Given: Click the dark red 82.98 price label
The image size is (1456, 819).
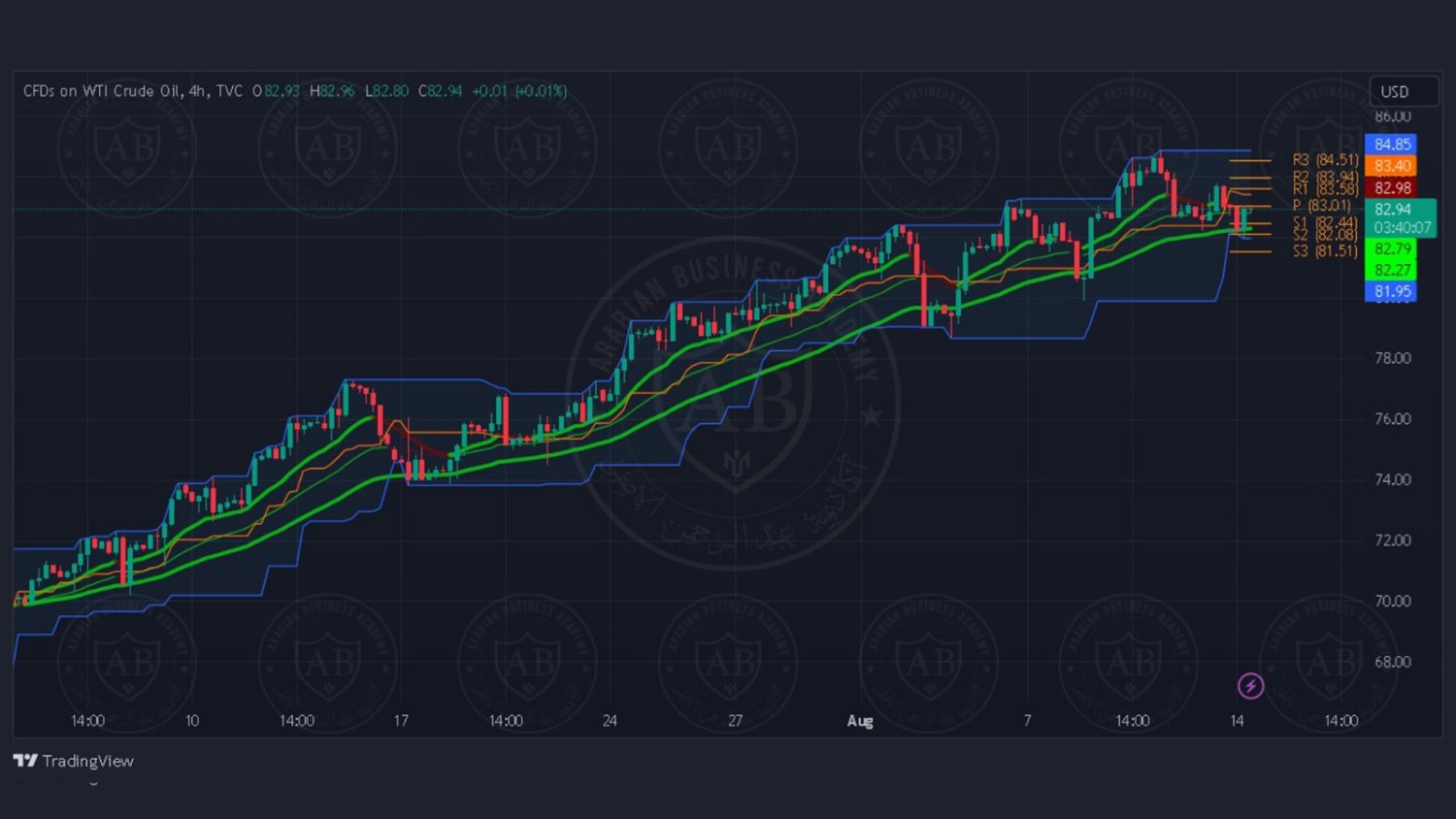Looking at the screenshot, I should (x=1391, y=187).
